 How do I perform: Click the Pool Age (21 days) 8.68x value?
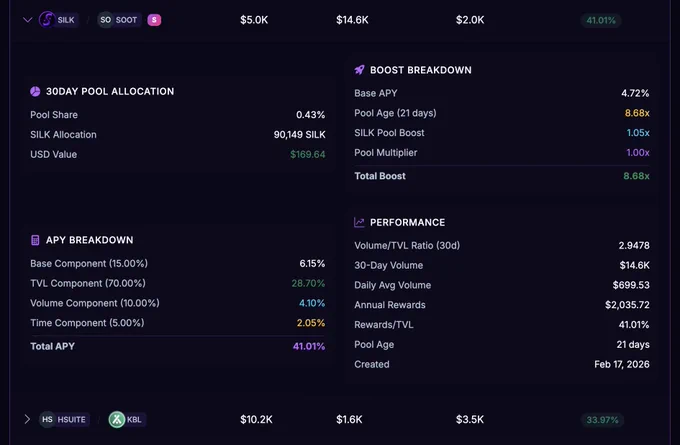[637, 113]
